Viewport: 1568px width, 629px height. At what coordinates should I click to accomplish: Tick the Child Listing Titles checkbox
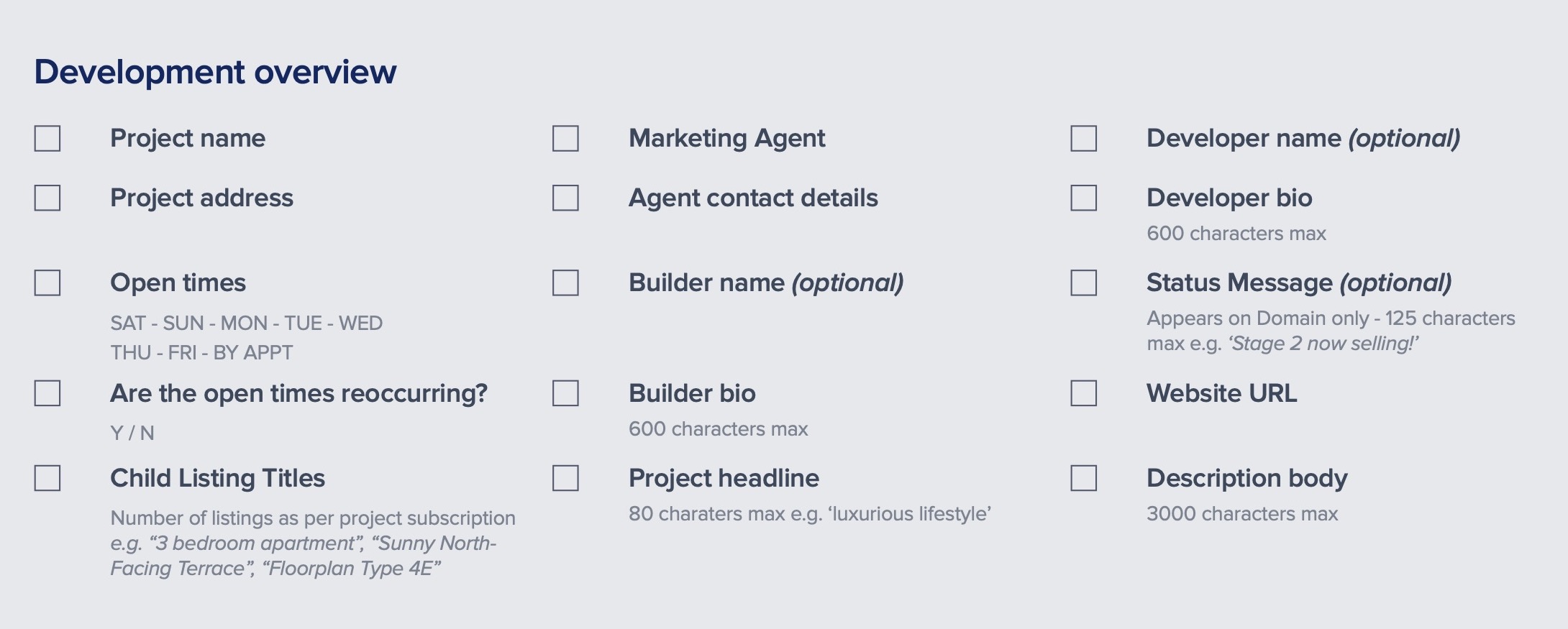pyautogui.click(x=47, y=478)
